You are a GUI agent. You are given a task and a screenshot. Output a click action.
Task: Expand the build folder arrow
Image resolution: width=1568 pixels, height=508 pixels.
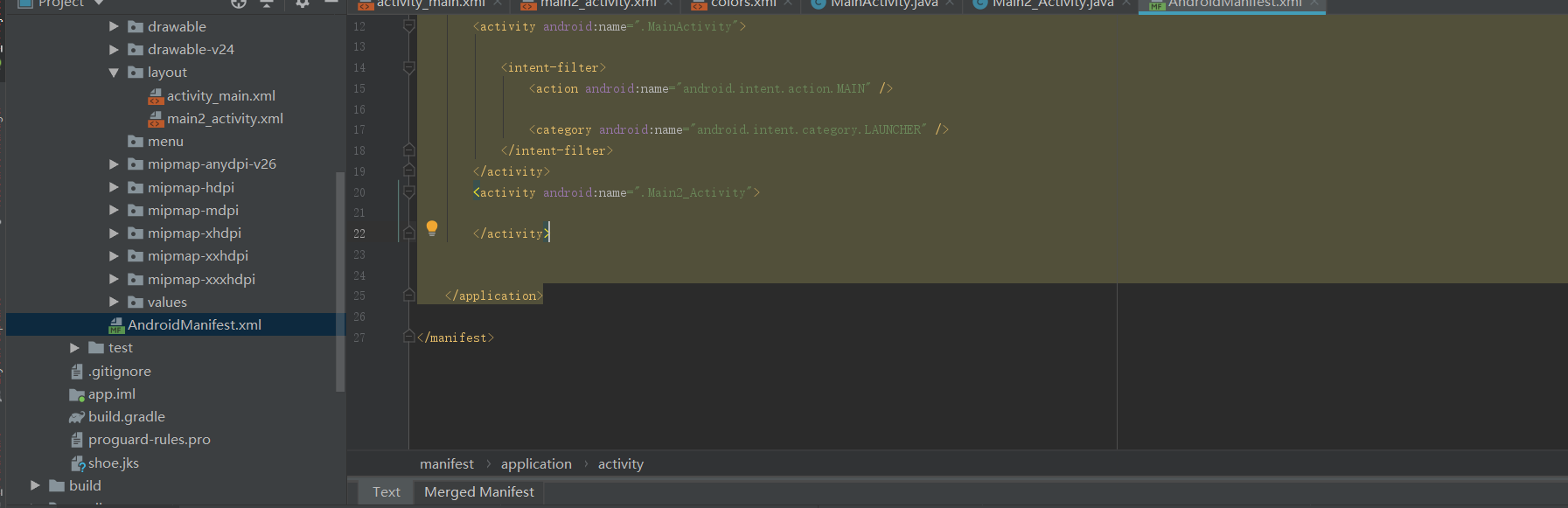[35, 486]
